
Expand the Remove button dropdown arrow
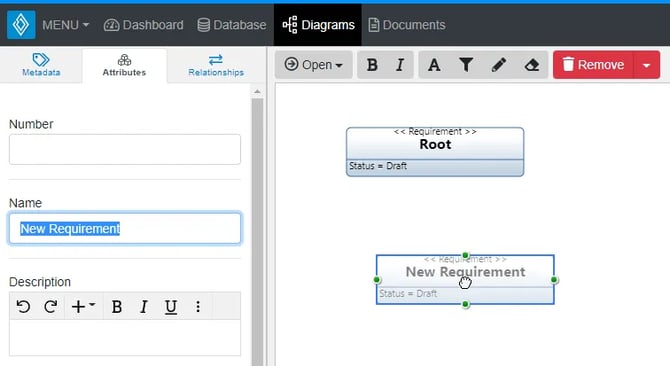(646, 65)
